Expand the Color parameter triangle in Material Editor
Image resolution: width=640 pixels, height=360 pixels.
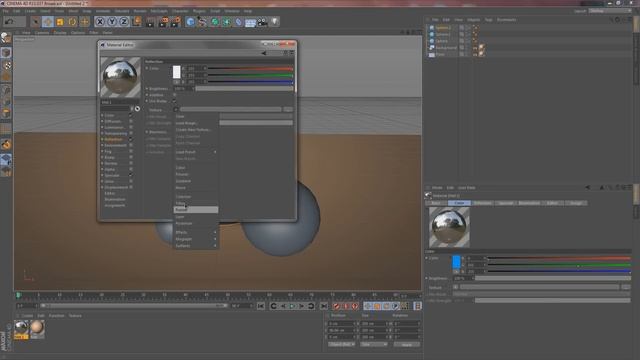pyautogui.click(x=147, y=68)
